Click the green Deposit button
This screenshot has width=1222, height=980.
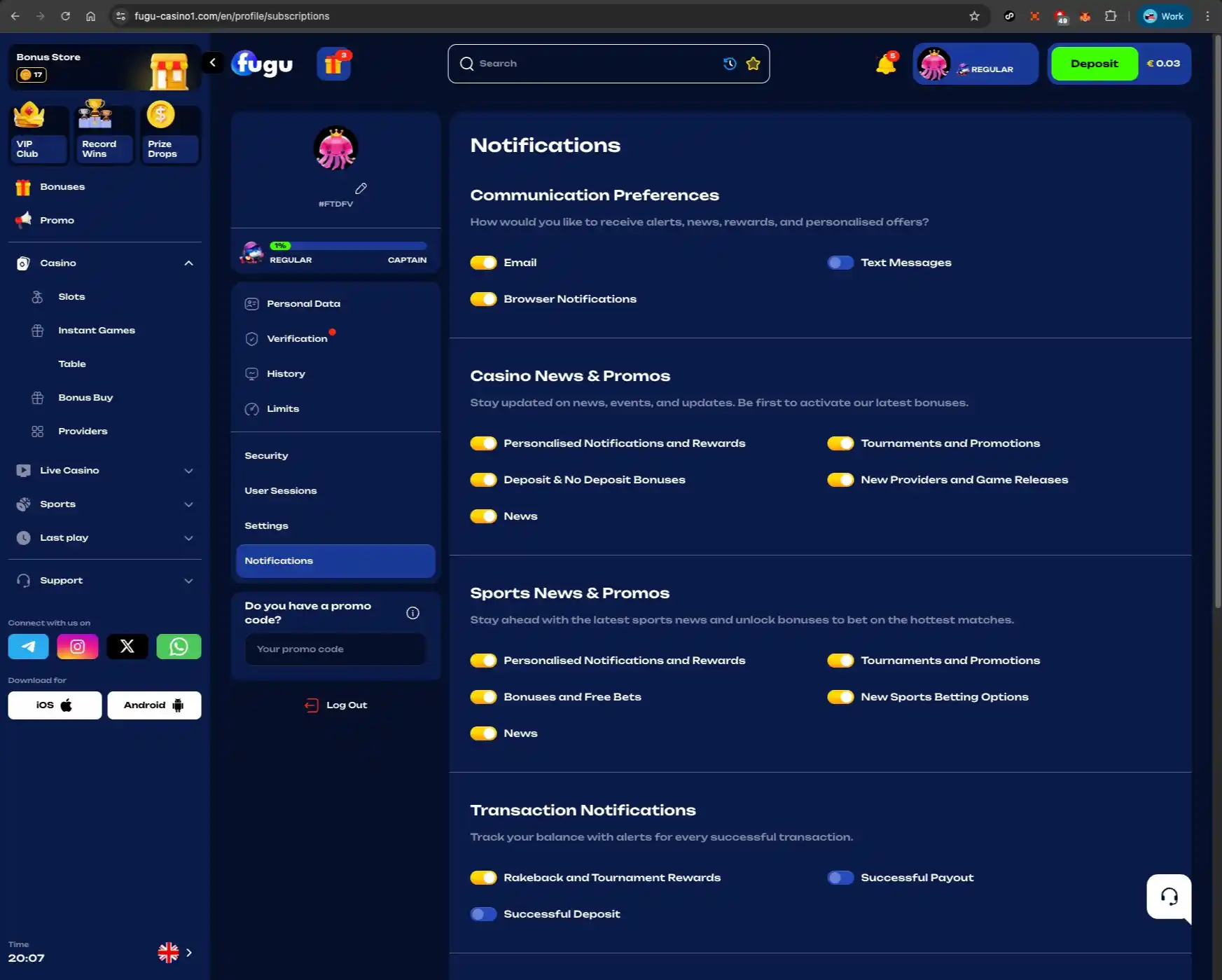coord(1094,64)
